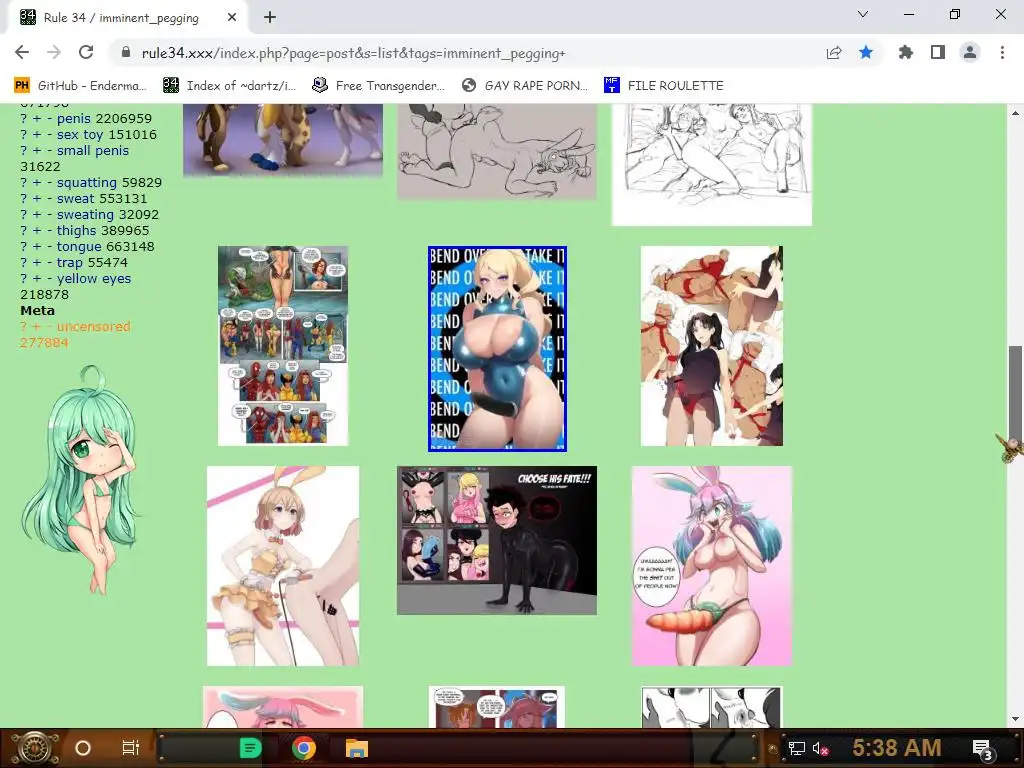Exclude sweat using its - link
Viewport: 1024px width, 768px height.
click(50, 199)
